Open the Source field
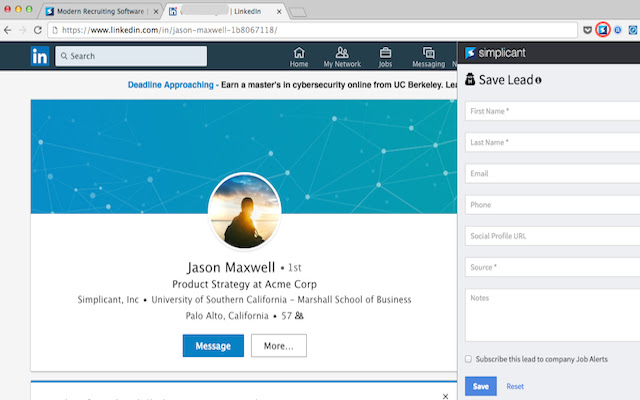 [552, 267]
